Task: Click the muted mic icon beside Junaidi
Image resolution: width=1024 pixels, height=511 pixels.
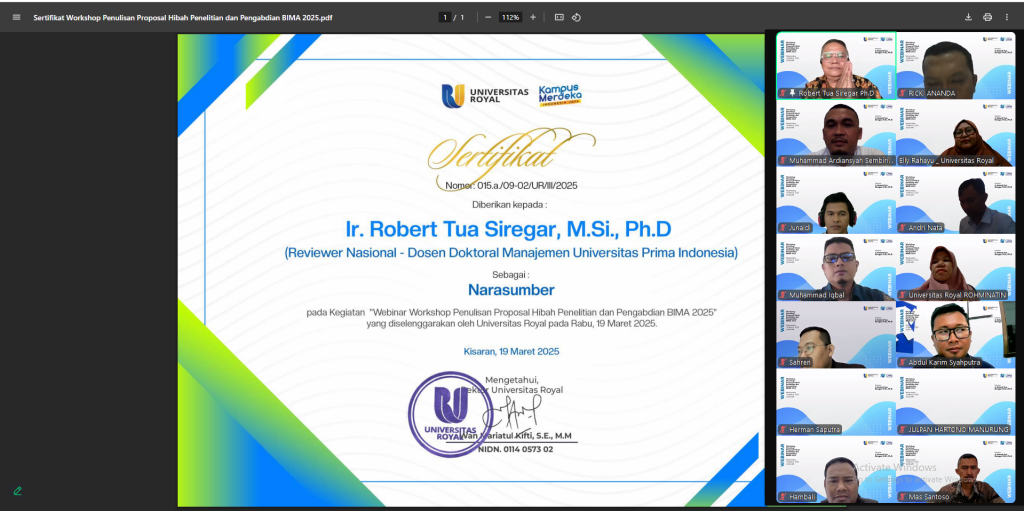Action: [783, 227]
